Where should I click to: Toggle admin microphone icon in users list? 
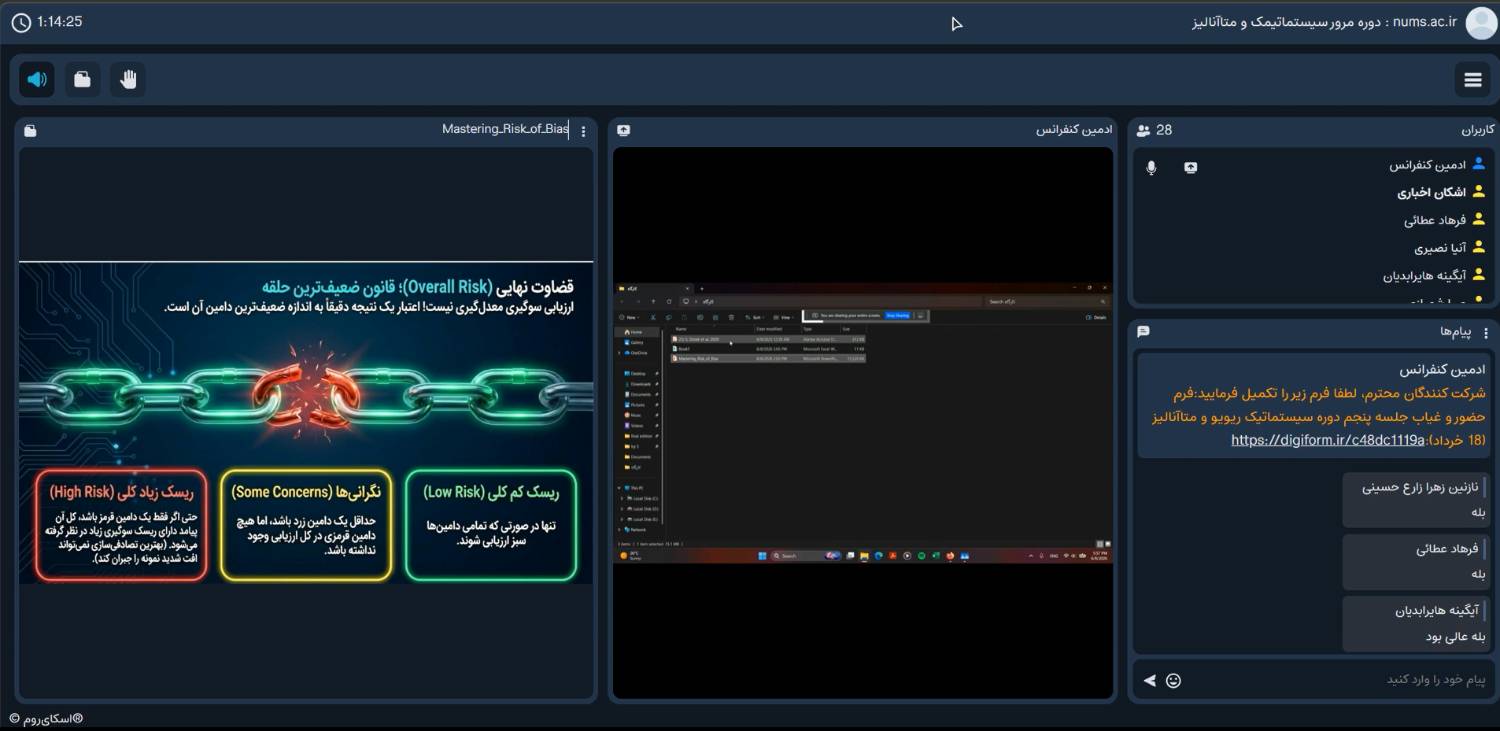pos(1152,168)
